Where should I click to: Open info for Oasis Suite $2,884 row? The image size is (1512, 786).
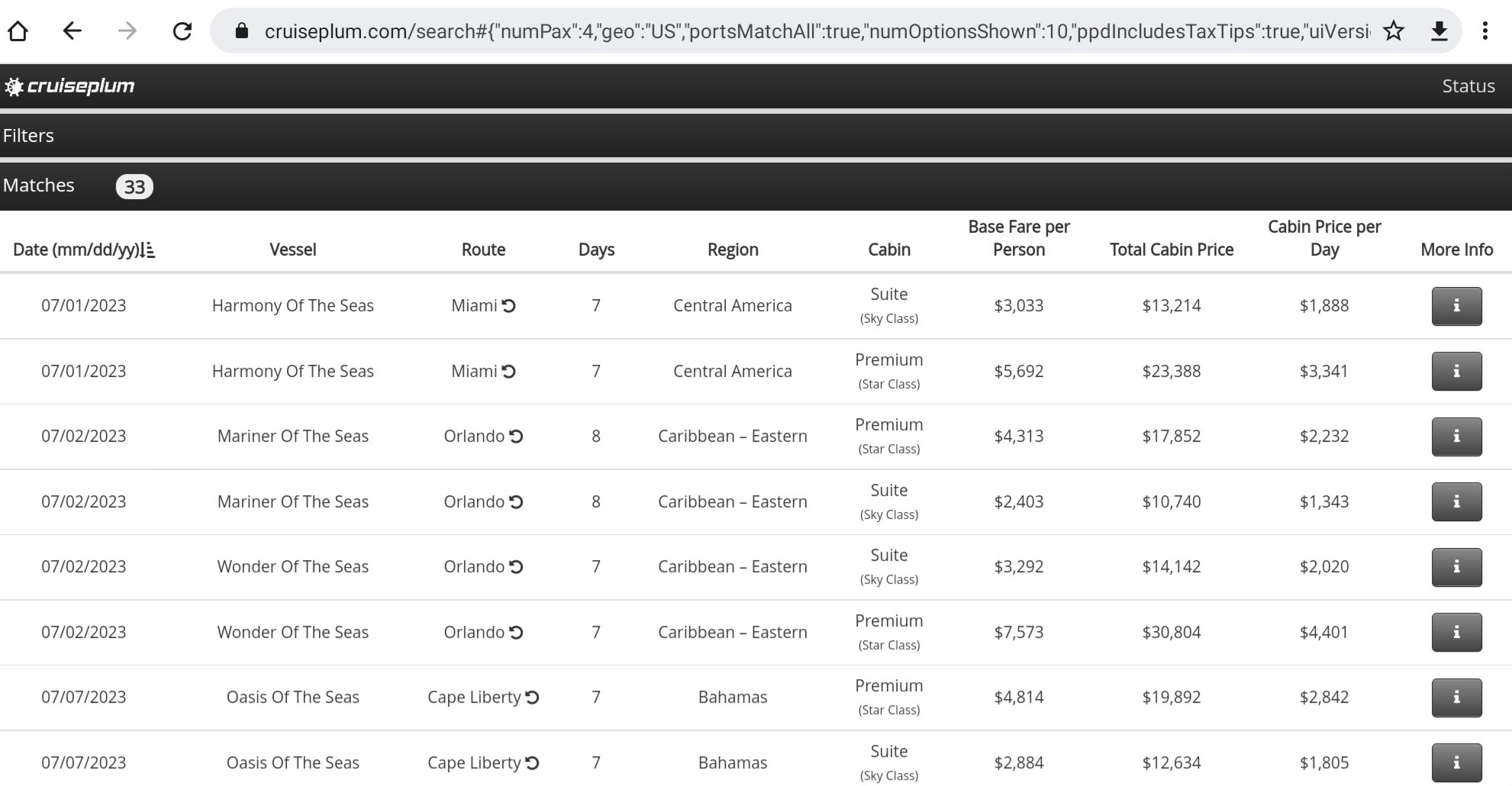[x=1456, y=763]
